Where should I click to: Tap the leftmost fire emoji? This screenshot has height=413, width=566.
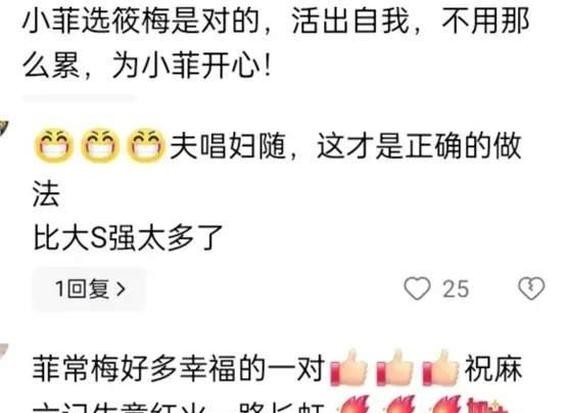[x=354, y=404]
